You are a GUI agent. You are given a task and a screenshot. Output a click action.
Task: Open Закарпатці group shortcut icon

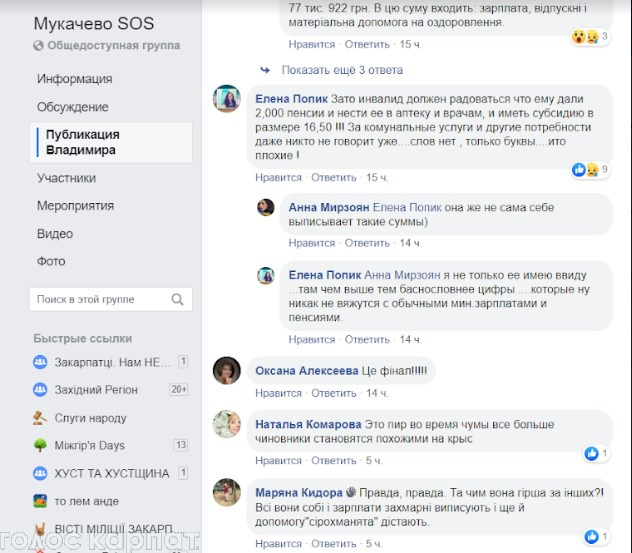pos(40,362)
